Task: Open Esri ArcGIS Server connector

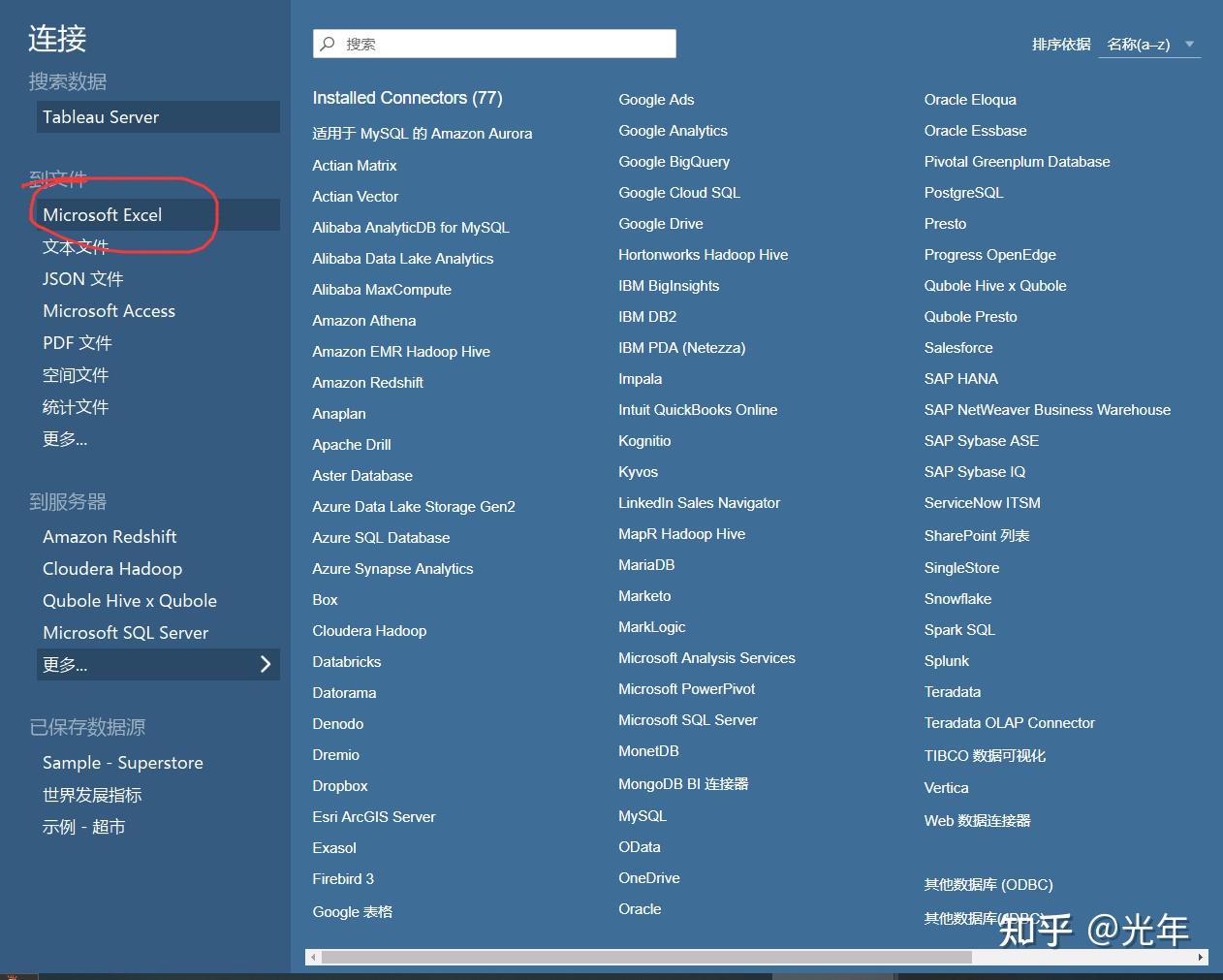Action: [x=374, y=817]
